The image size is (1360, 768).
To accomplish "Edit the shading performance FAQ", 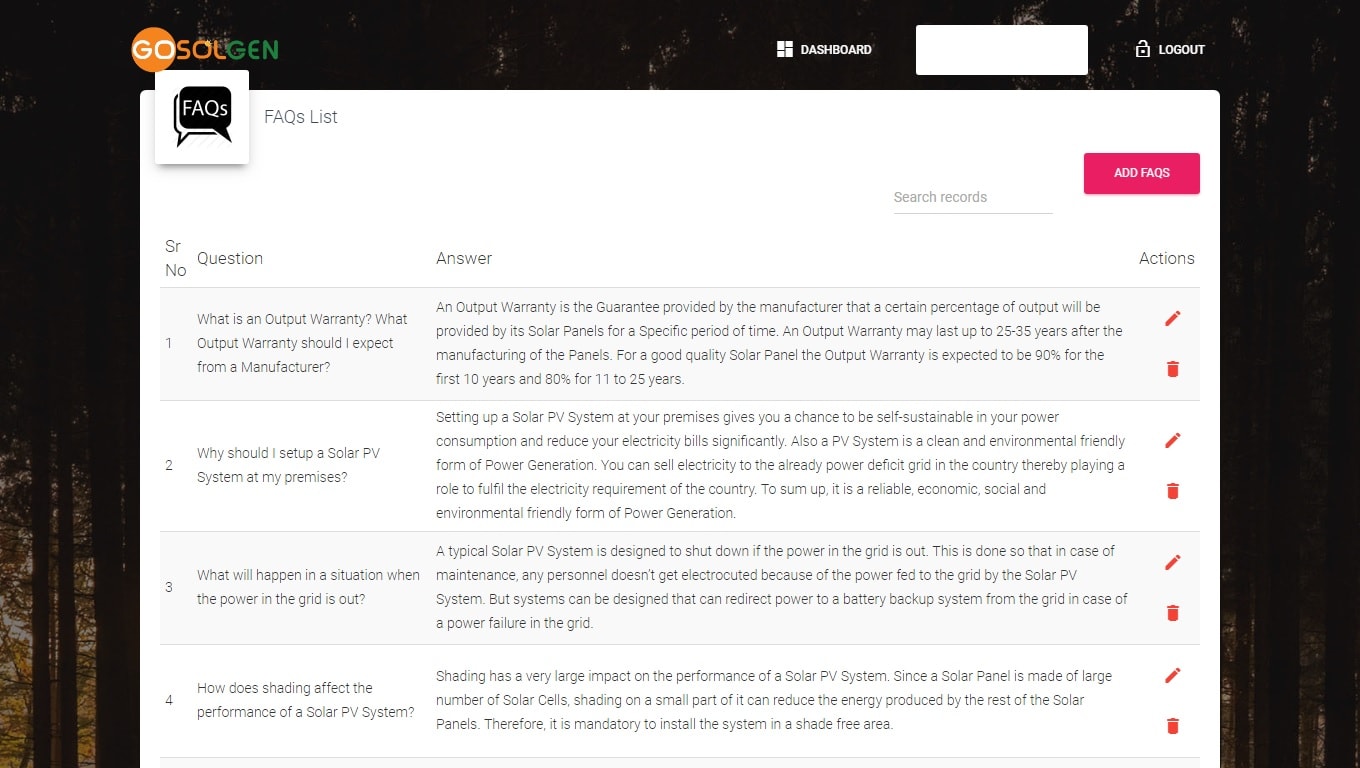I will (x=1173, y=675).
